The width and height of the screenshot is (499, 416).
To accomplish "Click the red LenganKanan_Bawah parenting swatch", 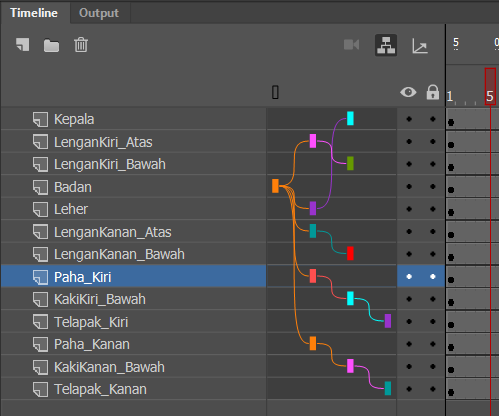I will pos(350,253).
